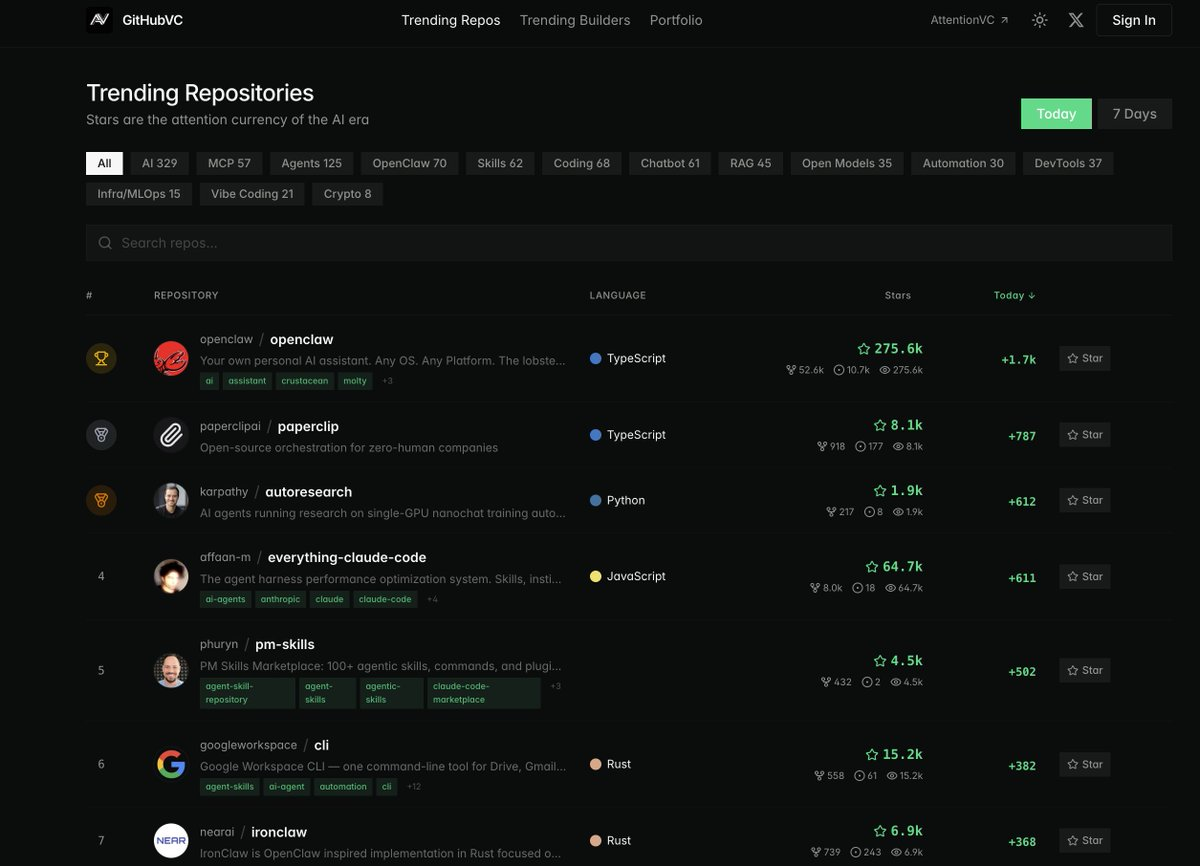This screenshot has width=1200, height=866.
Task: Expand hidden tags via +12 on cli repo
Action: click(x=413, y=786)
